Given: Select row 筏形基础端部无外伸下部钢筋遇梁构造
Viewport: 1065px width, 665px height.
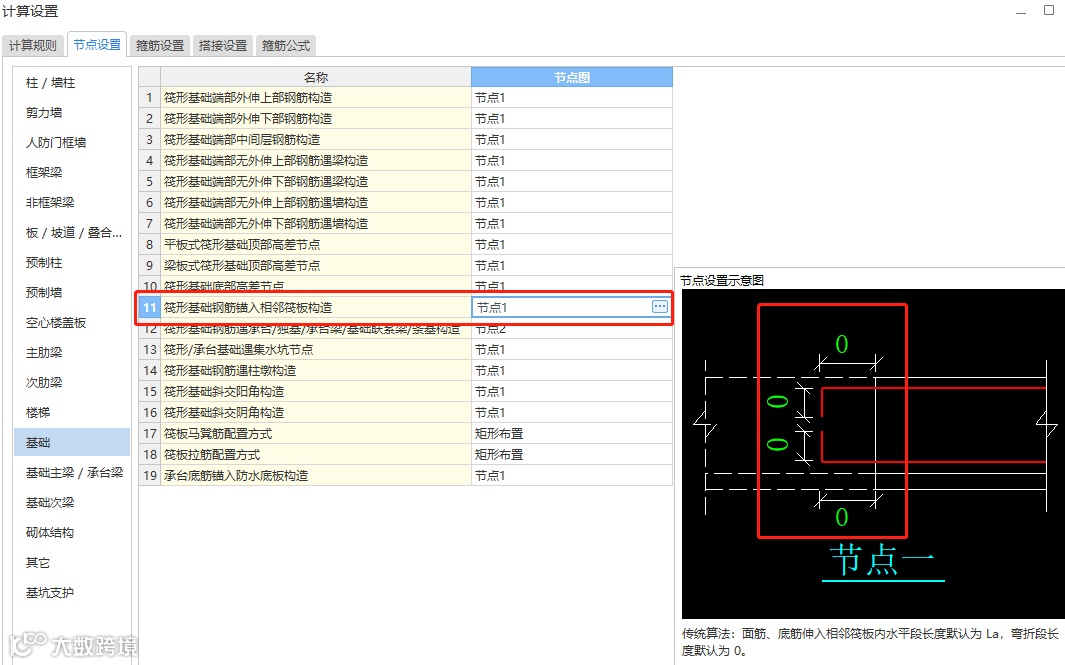Looking at the screenshot, I should (315, 182).
